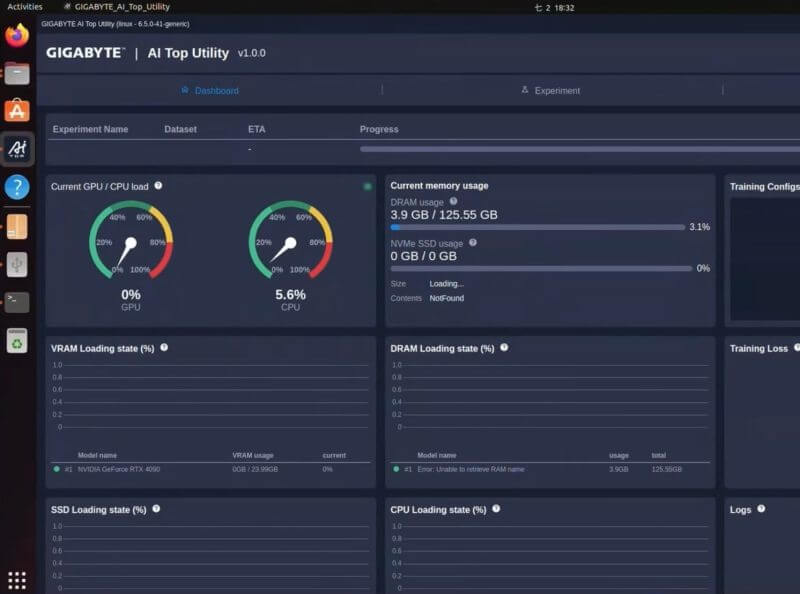Open the CPU Loading state help icon

point(496,509)
